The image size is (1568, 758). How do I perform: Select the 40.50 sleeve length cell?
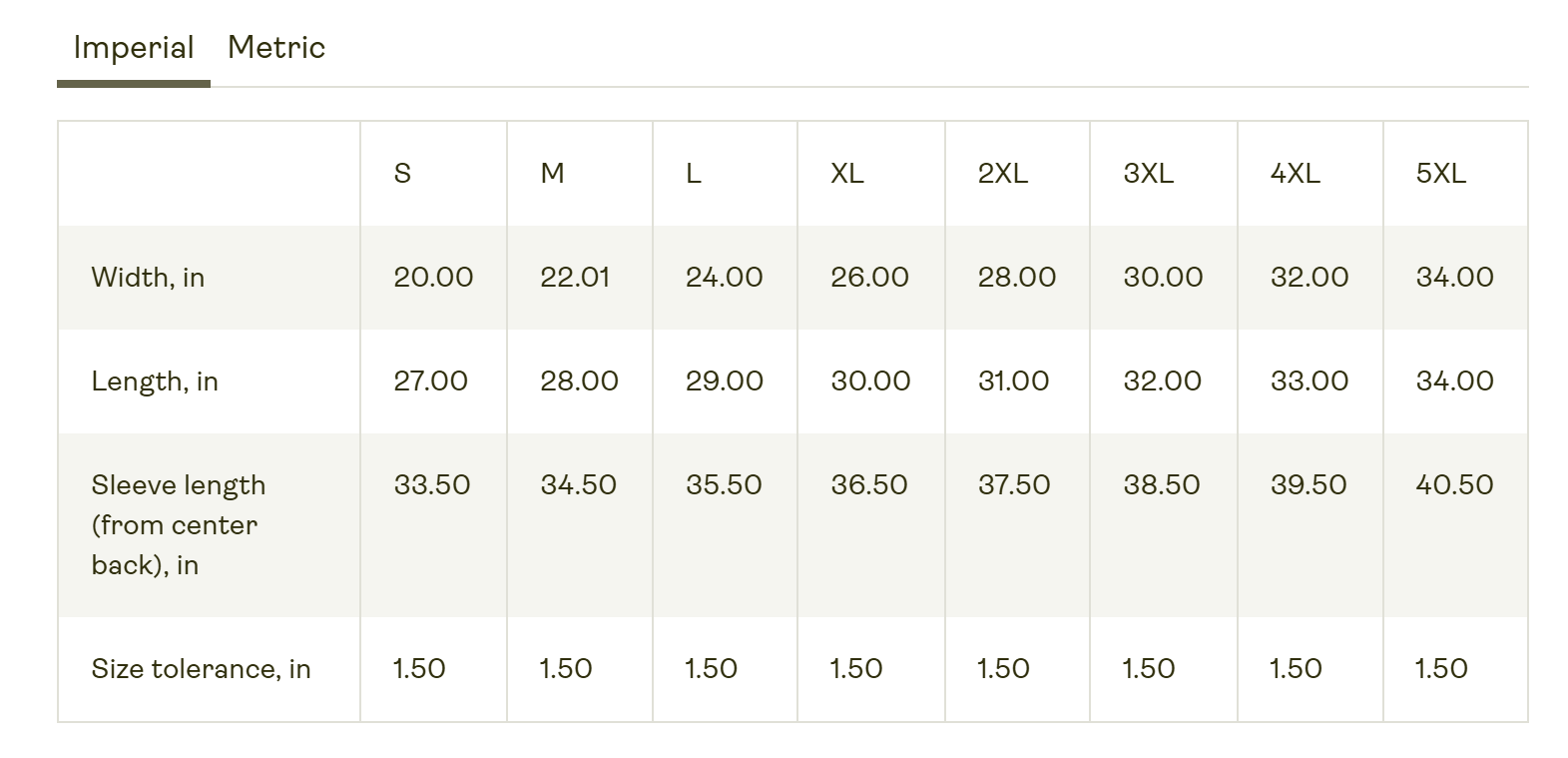point(1455,485)
